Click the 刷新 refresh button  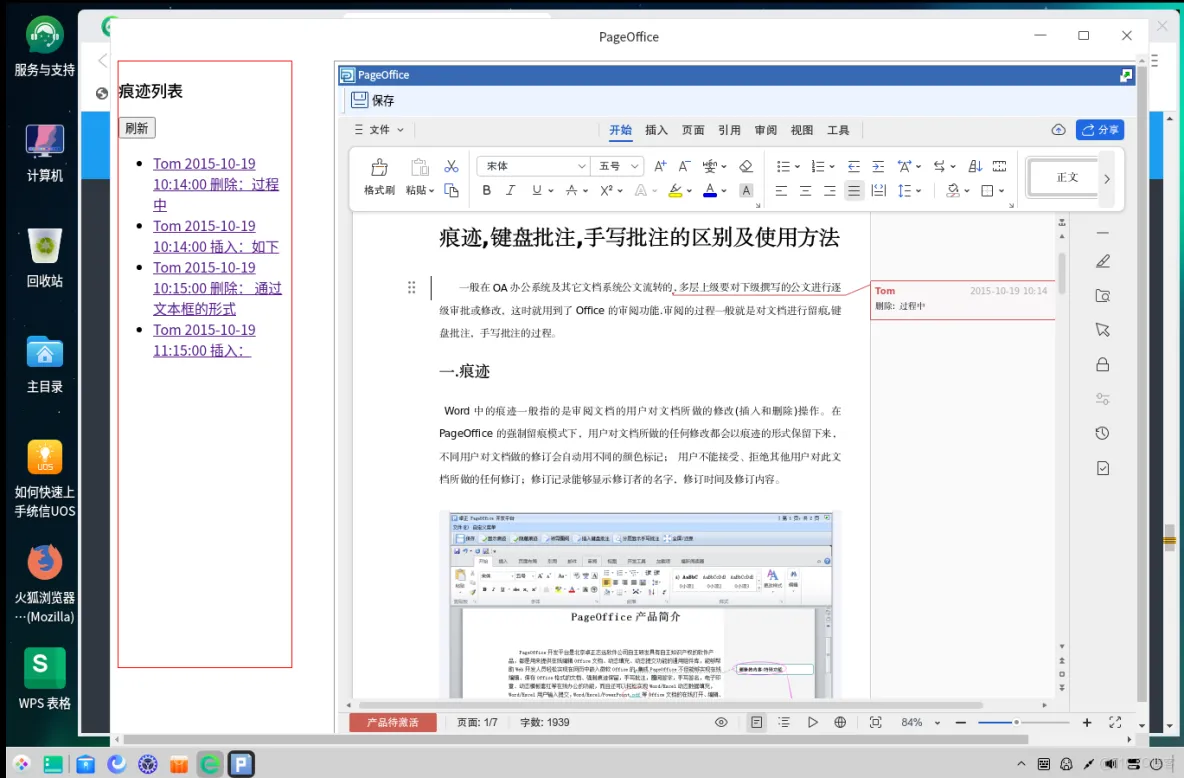tap(137, 128)
